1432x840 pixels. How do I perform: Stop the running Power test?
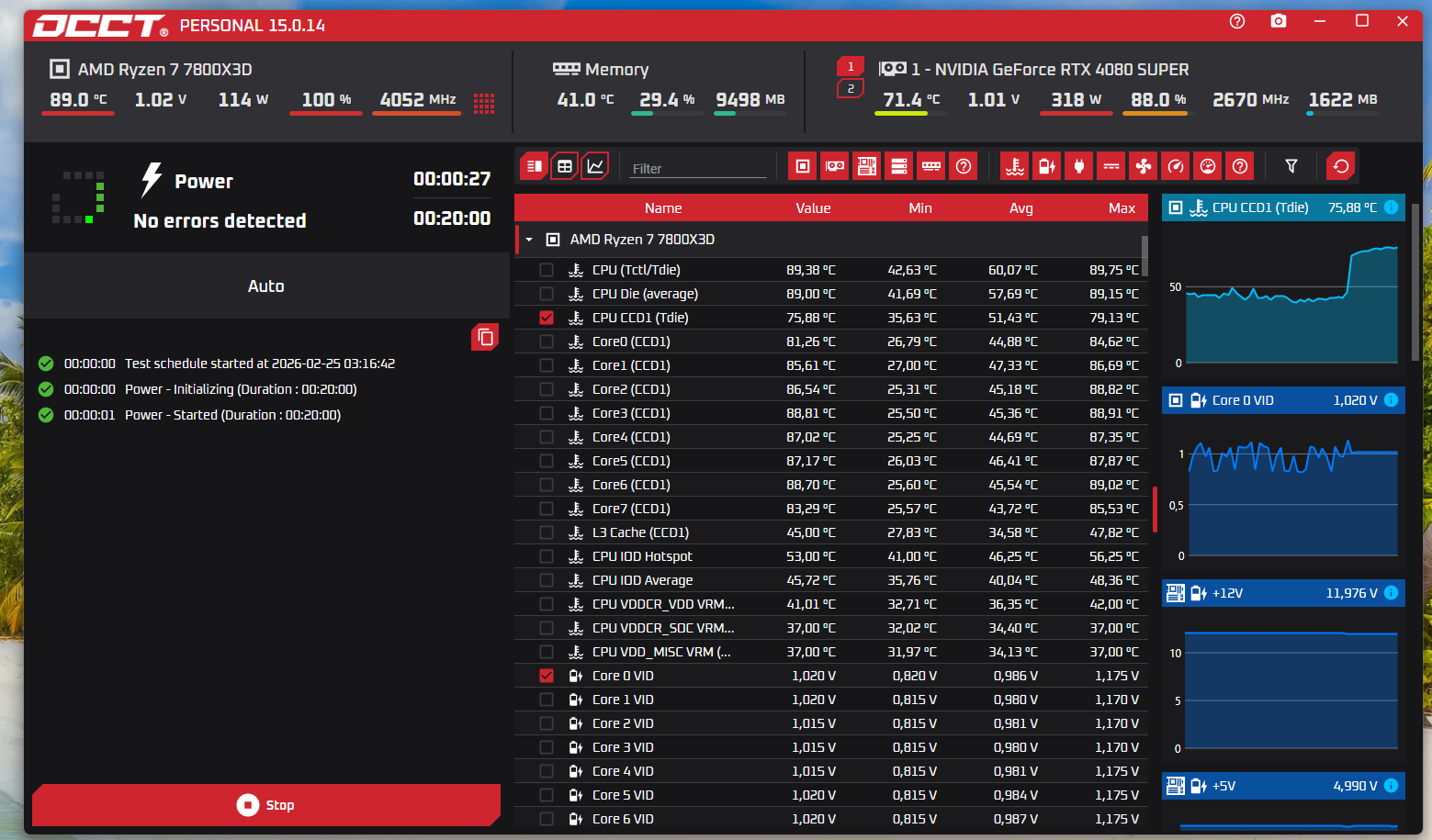click(266, 805)
